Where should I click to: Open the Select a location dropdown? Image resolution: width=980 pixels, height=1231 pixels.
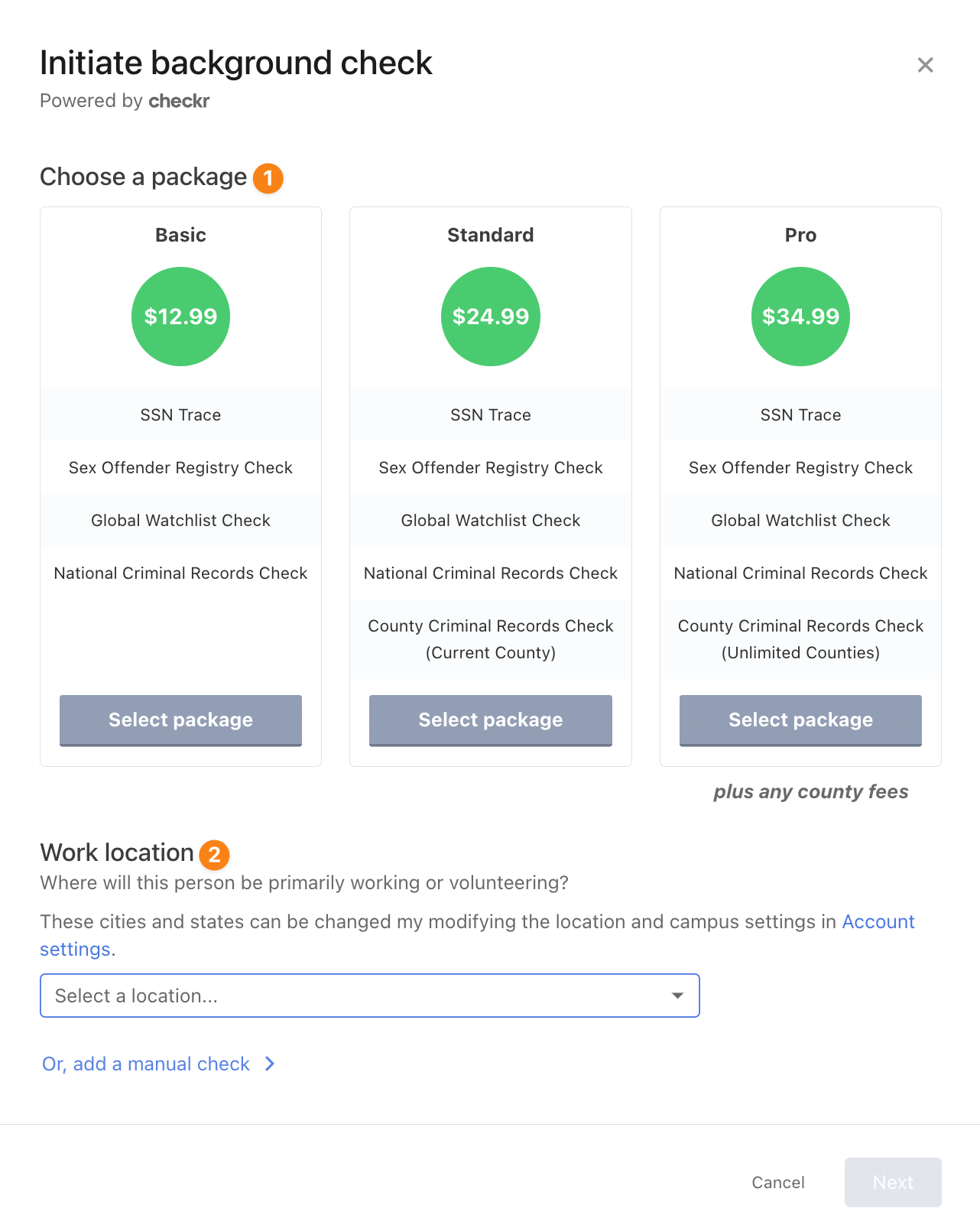370,996
